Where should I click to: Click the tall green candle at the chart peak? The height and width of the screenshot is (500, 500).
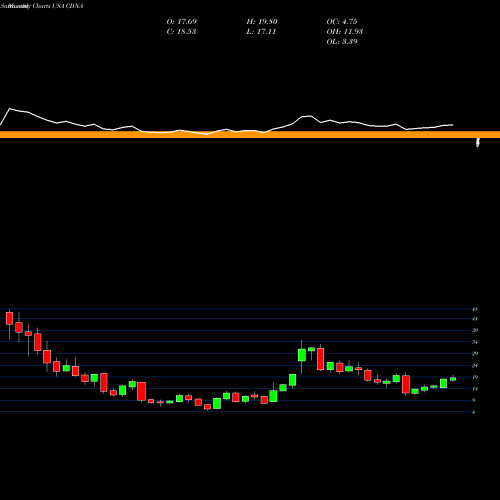coord(302,355)
